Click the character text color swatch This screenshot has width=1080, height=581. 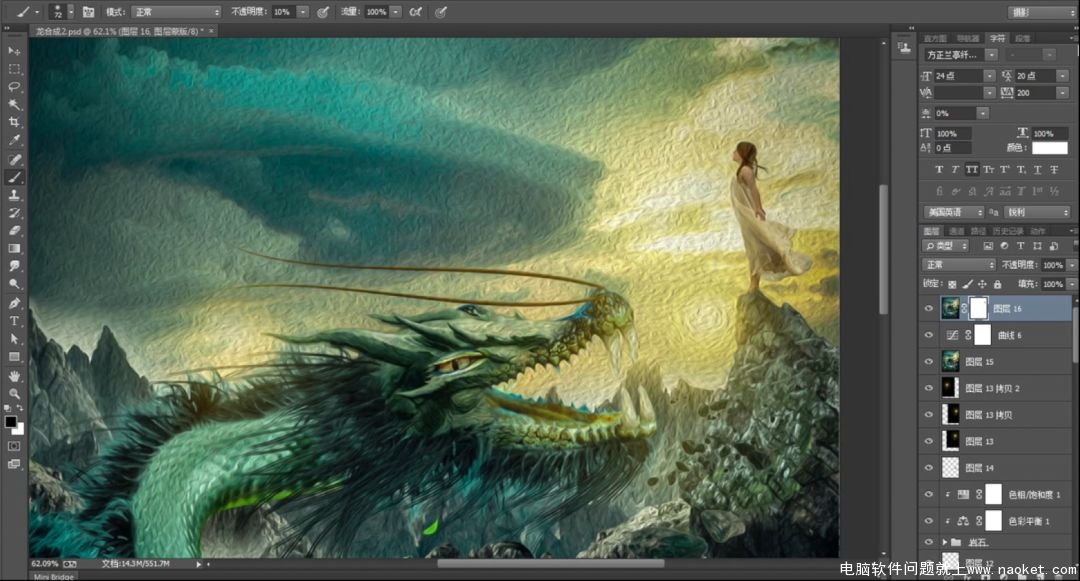1050,147
